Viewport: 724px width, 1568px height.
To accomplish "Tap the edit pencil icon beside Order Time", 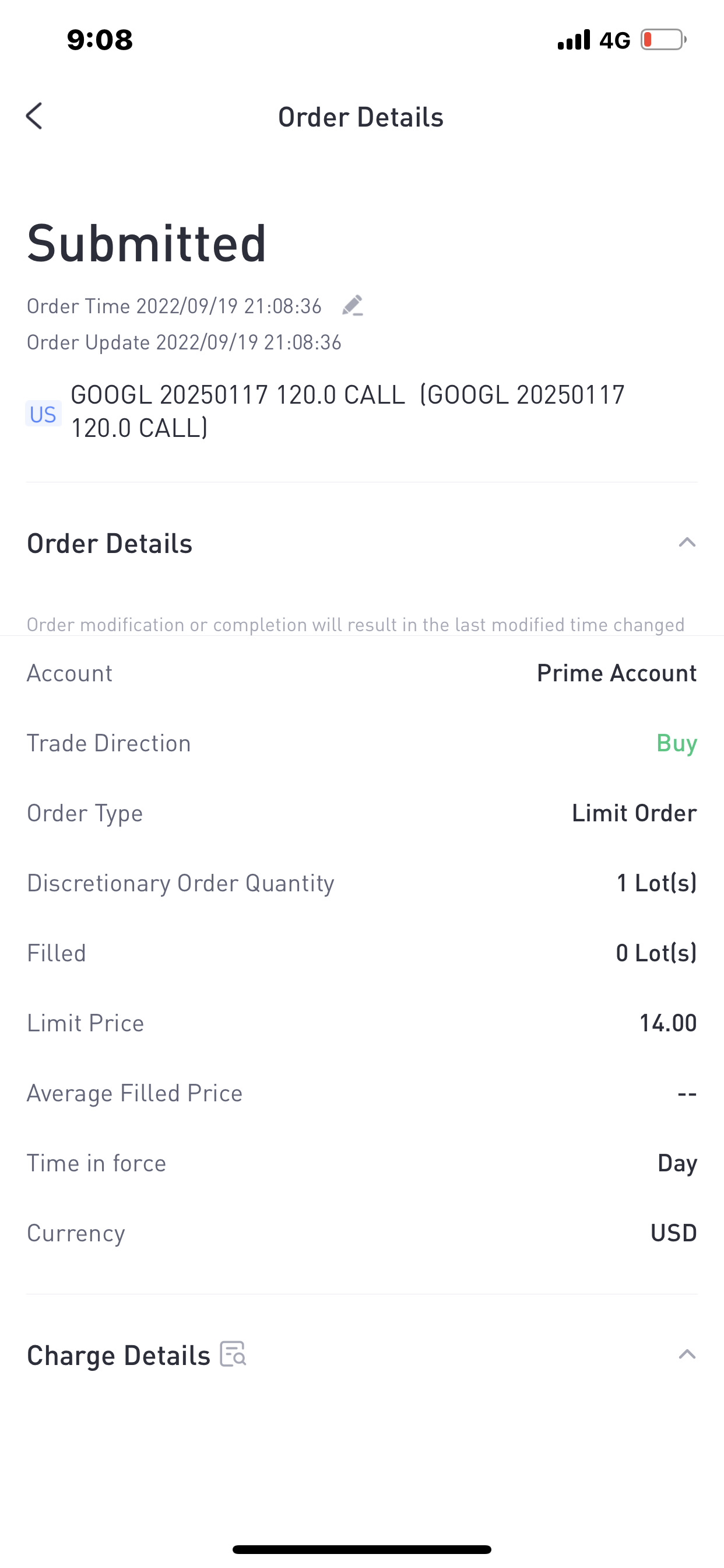I will coord(353,306).
